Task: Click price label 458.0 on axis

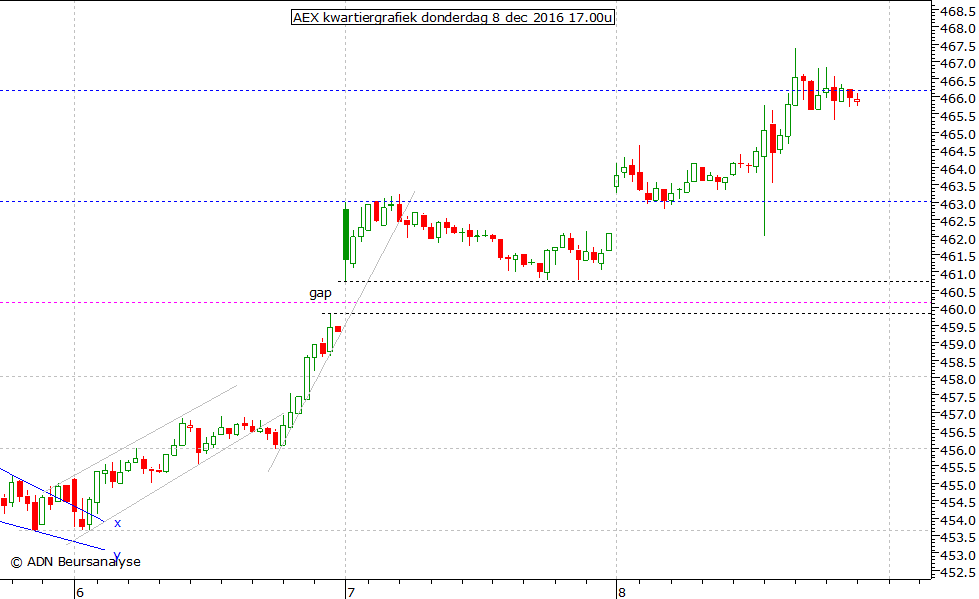Action: (958, 380)
